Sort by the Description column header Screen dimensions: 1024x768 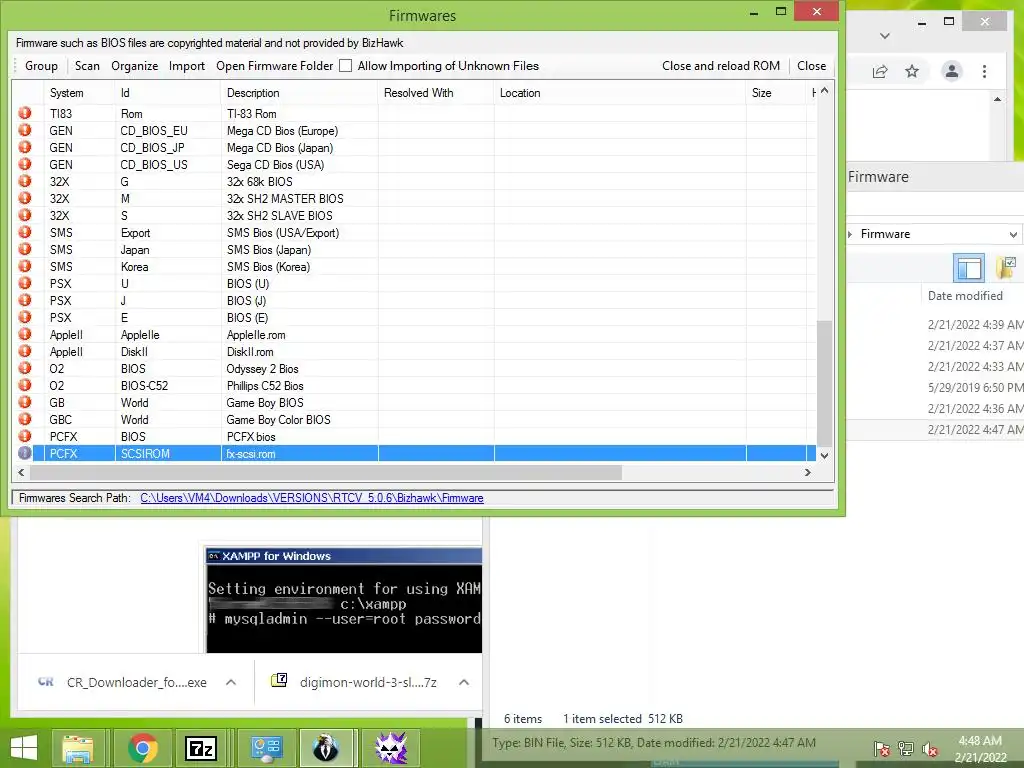[x=298, y=93]
